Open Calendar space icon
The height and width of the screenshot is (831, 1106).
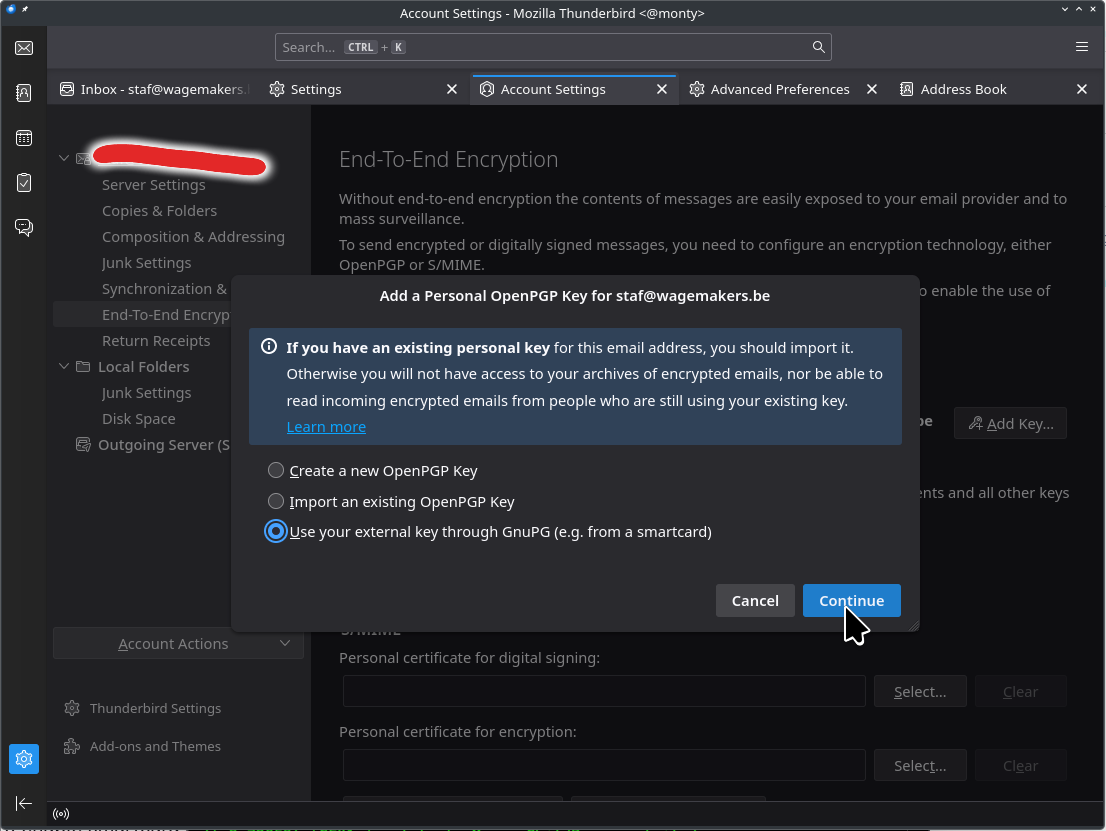coord(24,138)
